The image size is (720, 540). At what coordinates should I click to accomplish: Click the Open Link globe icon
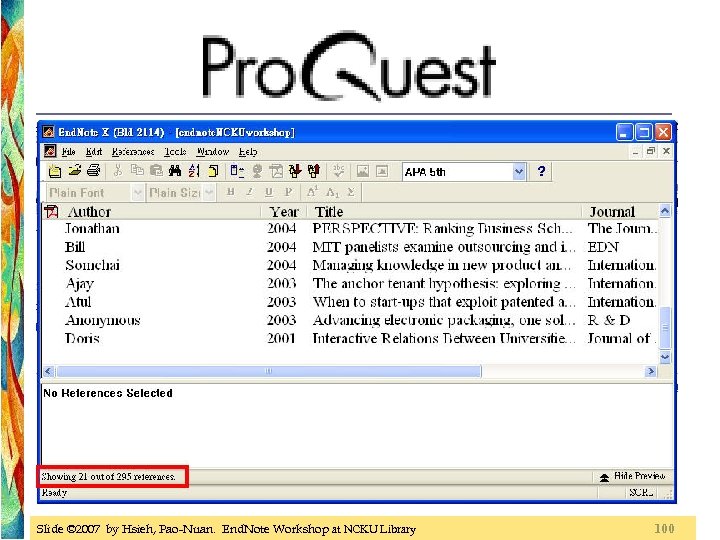(x=257, y=171)
